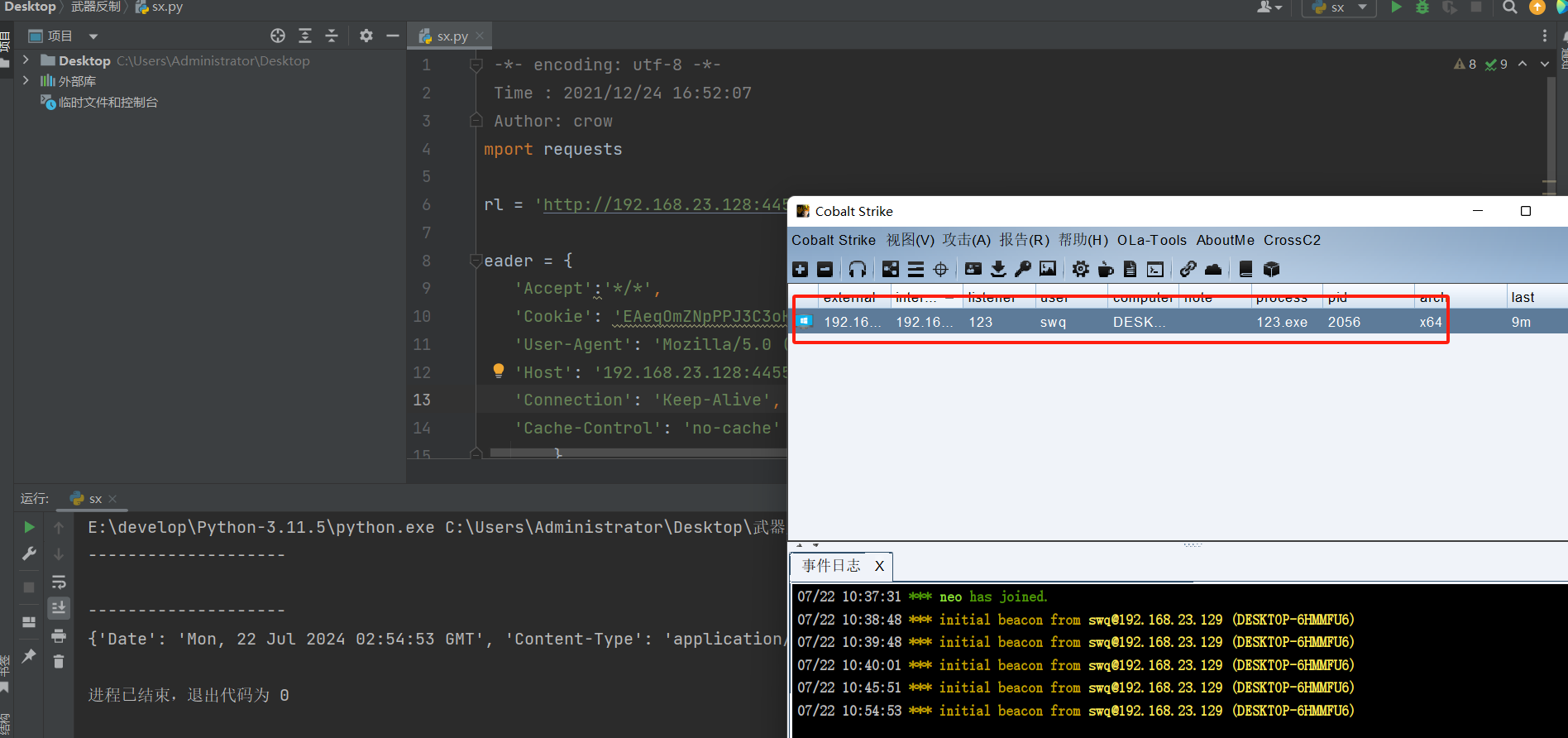Toggle scroll to end in run console
This screenshot has height=738, width=1568.
(59, 608)
